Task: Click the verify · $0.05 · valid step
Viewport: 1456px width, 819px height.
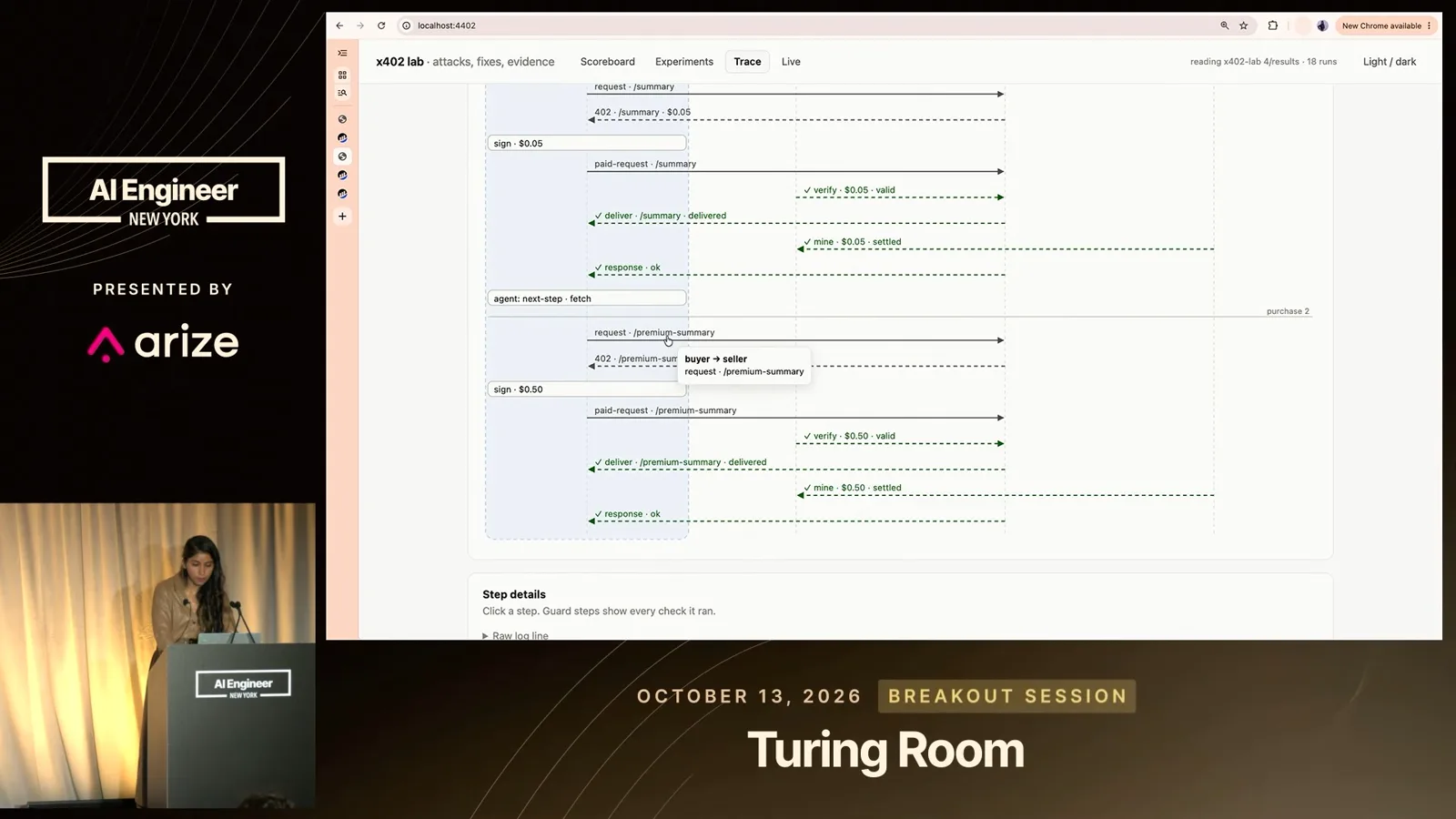Action: [x=901, y=193]
